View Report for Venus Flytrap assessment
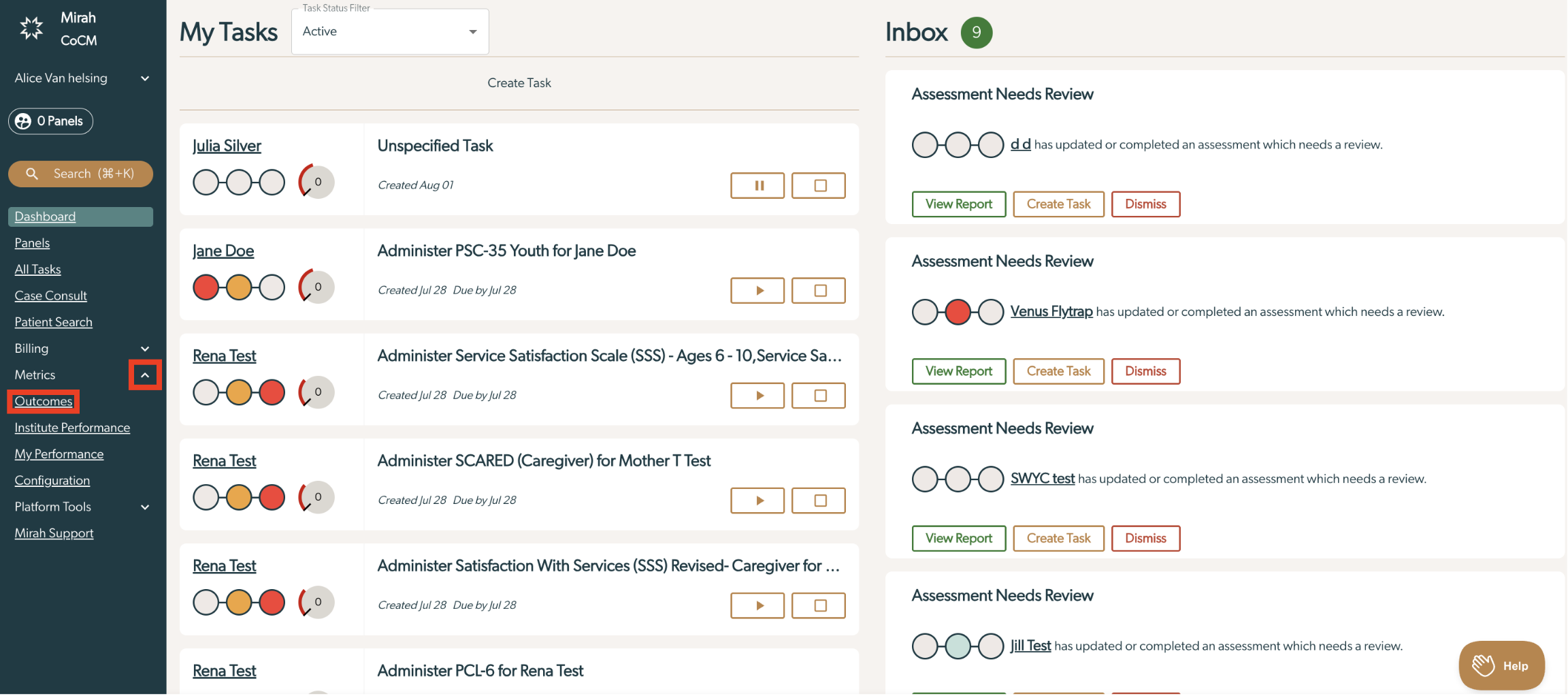 coord(959,371)
